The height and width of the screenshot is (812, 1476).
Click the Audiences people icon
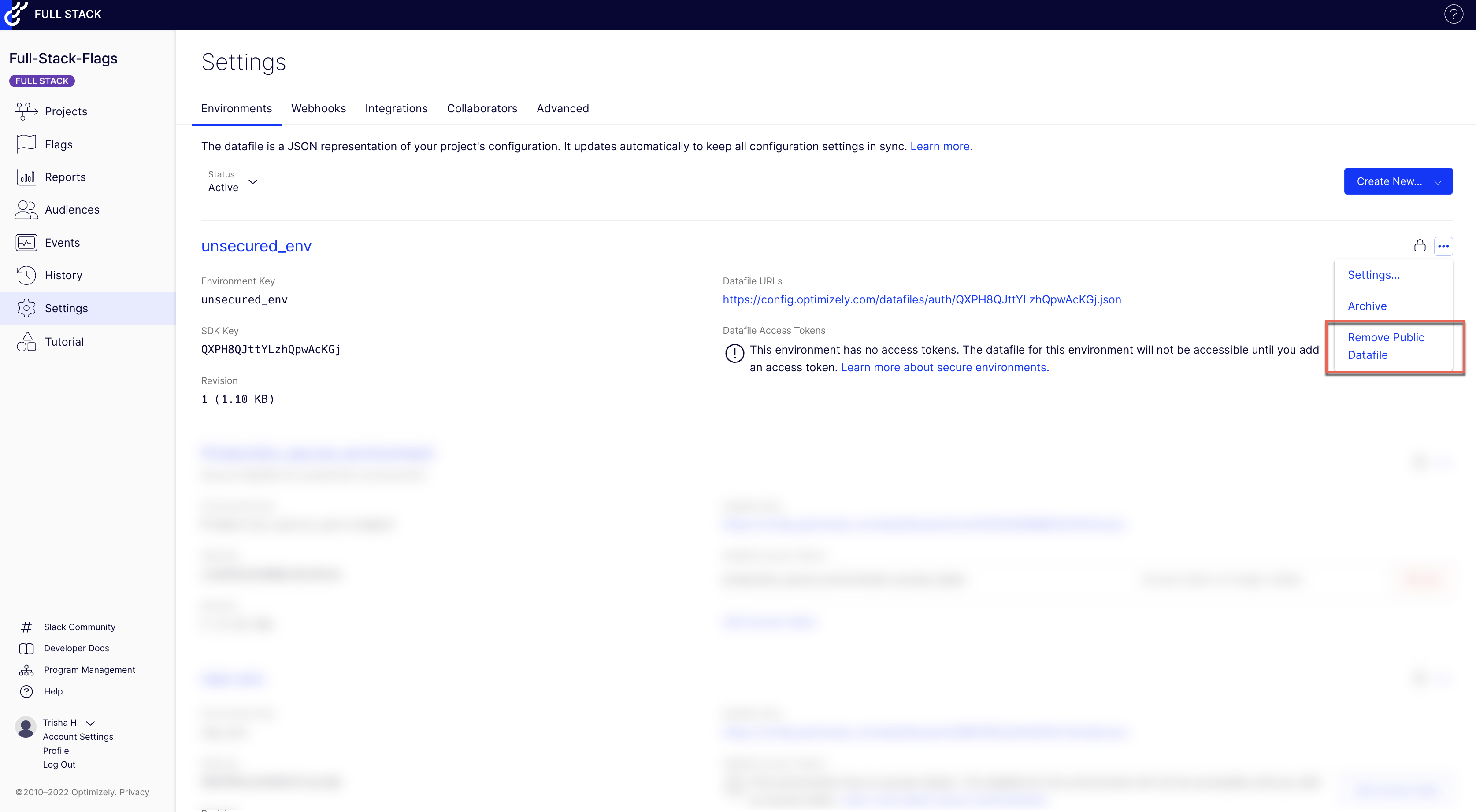pos(26,210)
